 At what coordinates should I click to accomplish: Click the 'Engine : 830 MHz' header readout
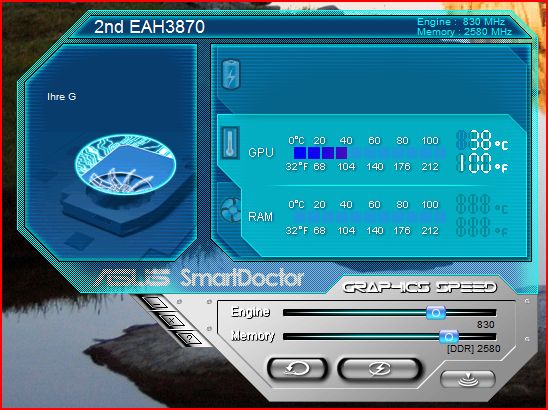coord(461,22)
